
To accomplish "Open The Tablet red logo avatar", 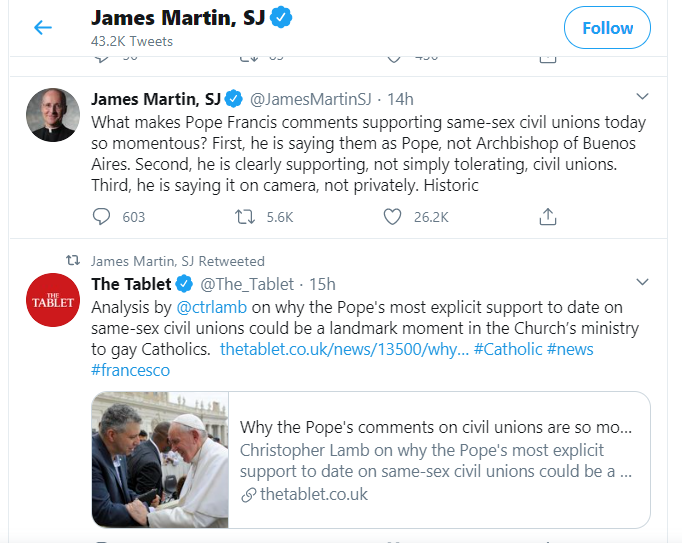I will pos(53,300).
